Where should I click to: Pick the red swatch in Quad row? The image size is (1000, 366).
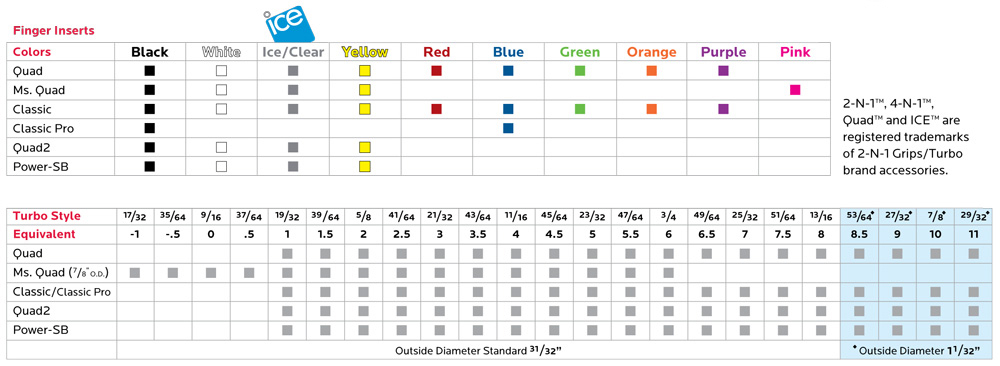tap(436, 71)
